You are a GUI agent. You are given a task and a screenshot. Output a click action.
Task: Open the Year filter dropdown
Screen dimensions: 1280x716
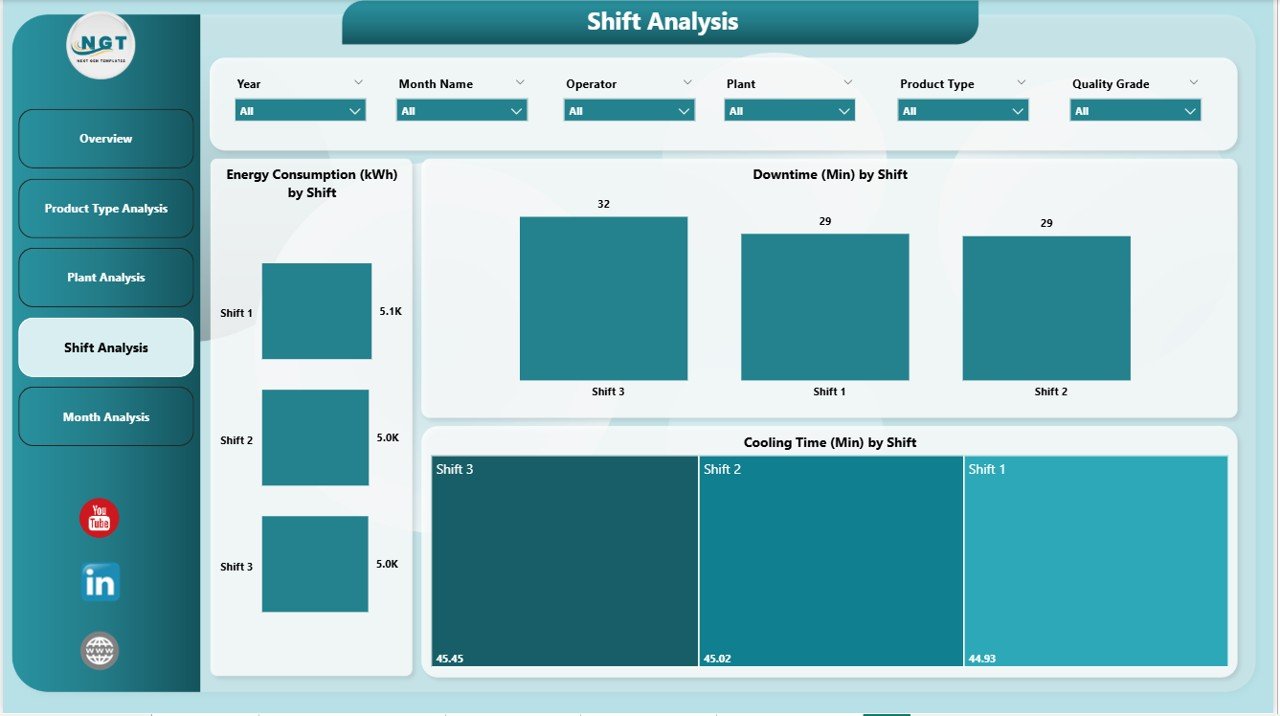coord(299,110)
